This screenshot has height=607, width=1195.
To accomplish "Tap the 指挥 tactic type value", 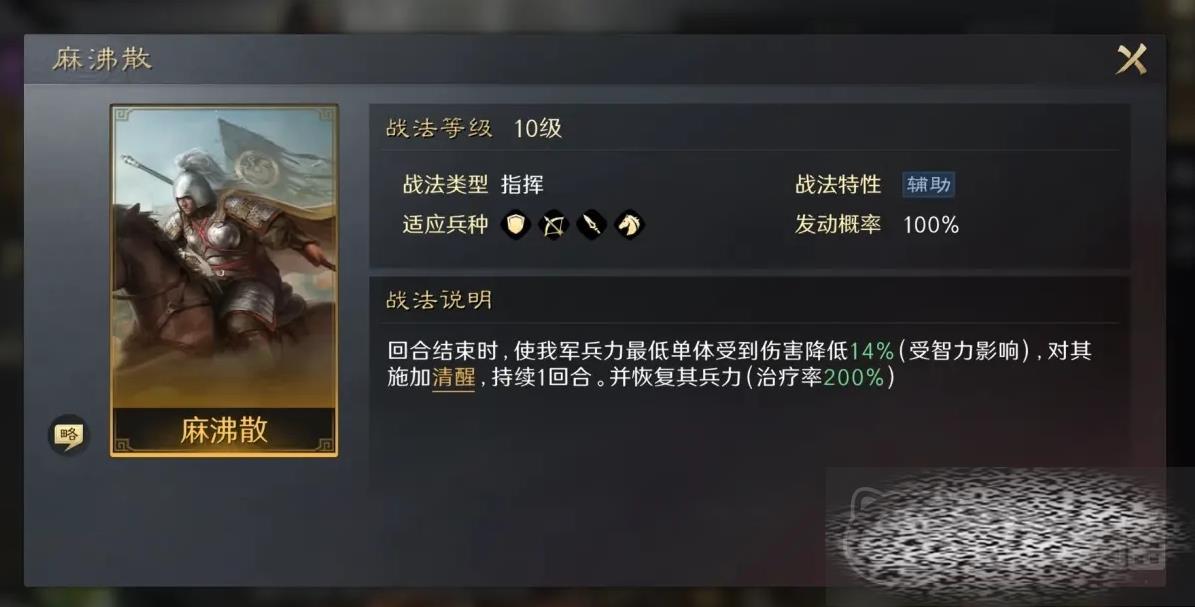I will click(x=522, y=185).
